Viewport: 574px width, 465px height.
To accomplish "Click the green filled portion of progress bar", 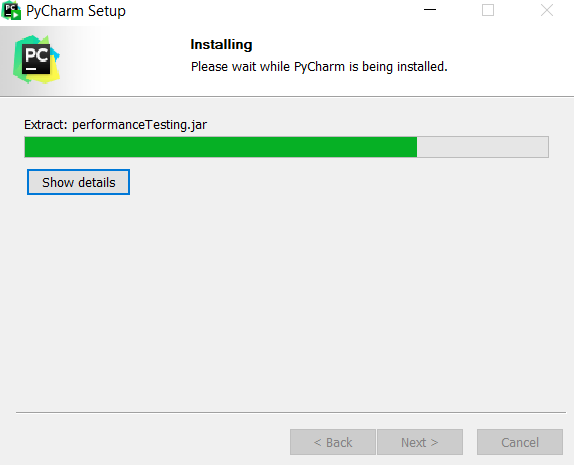I will tap(221, 147).
